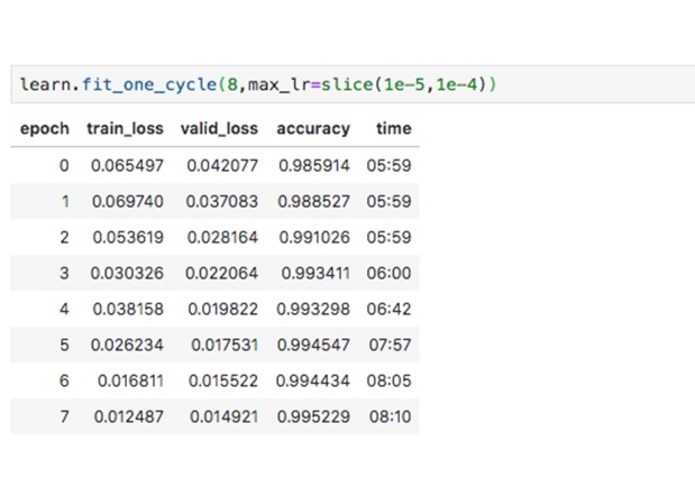Click the fit_one_cycle code cell

pos(353,84)
